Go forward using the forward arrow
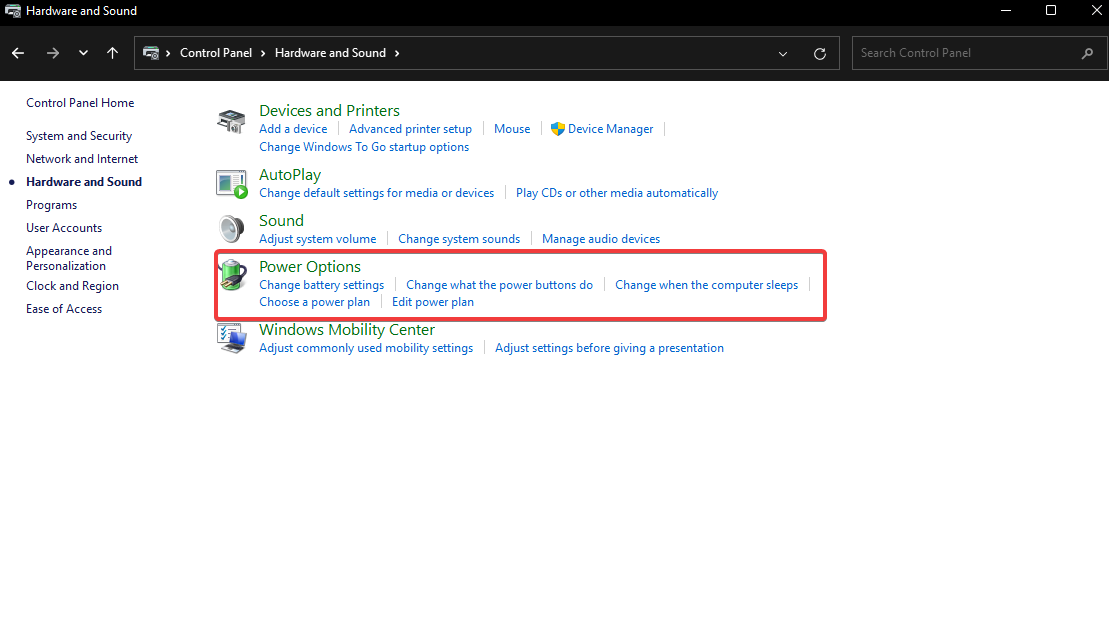 pyautogui.click(x=53, y=53)
